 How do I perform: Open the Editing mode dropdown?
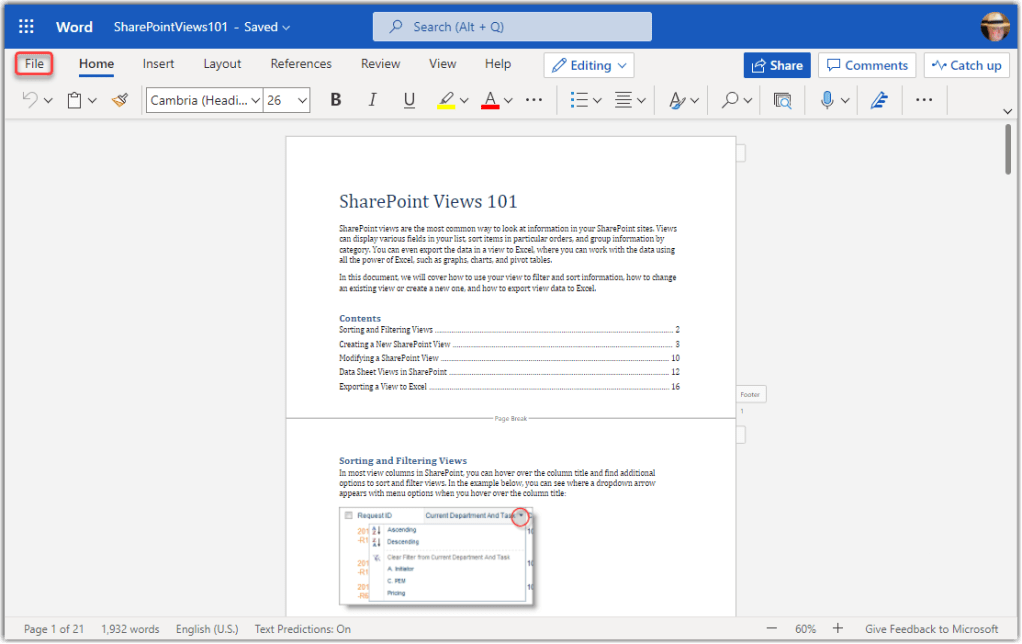pyautogui.click(x=589, y=65)
